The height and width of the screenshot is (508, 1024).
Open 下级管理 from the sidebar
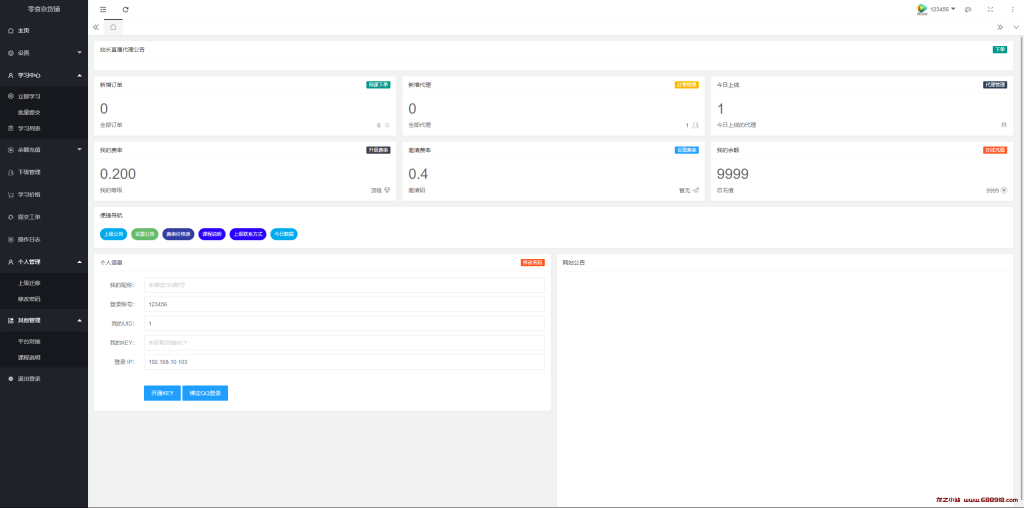(x=29, y=172)
